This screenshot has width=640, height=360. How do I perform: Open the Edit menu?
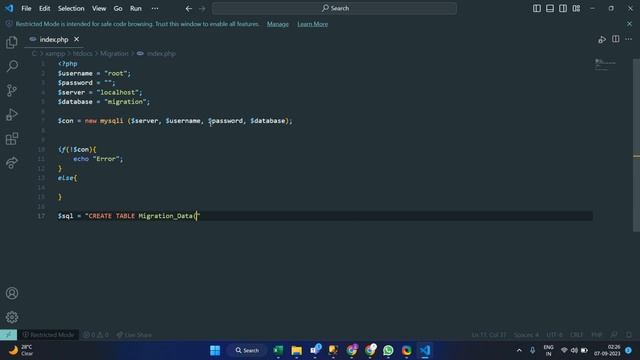tap(44, 8)
